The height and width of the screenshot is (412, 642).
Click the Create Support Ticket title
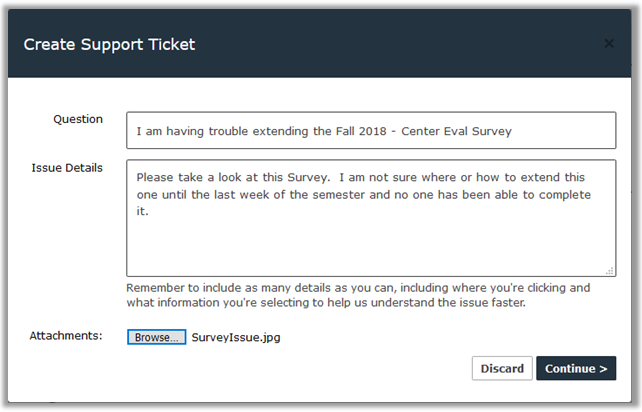109,44
